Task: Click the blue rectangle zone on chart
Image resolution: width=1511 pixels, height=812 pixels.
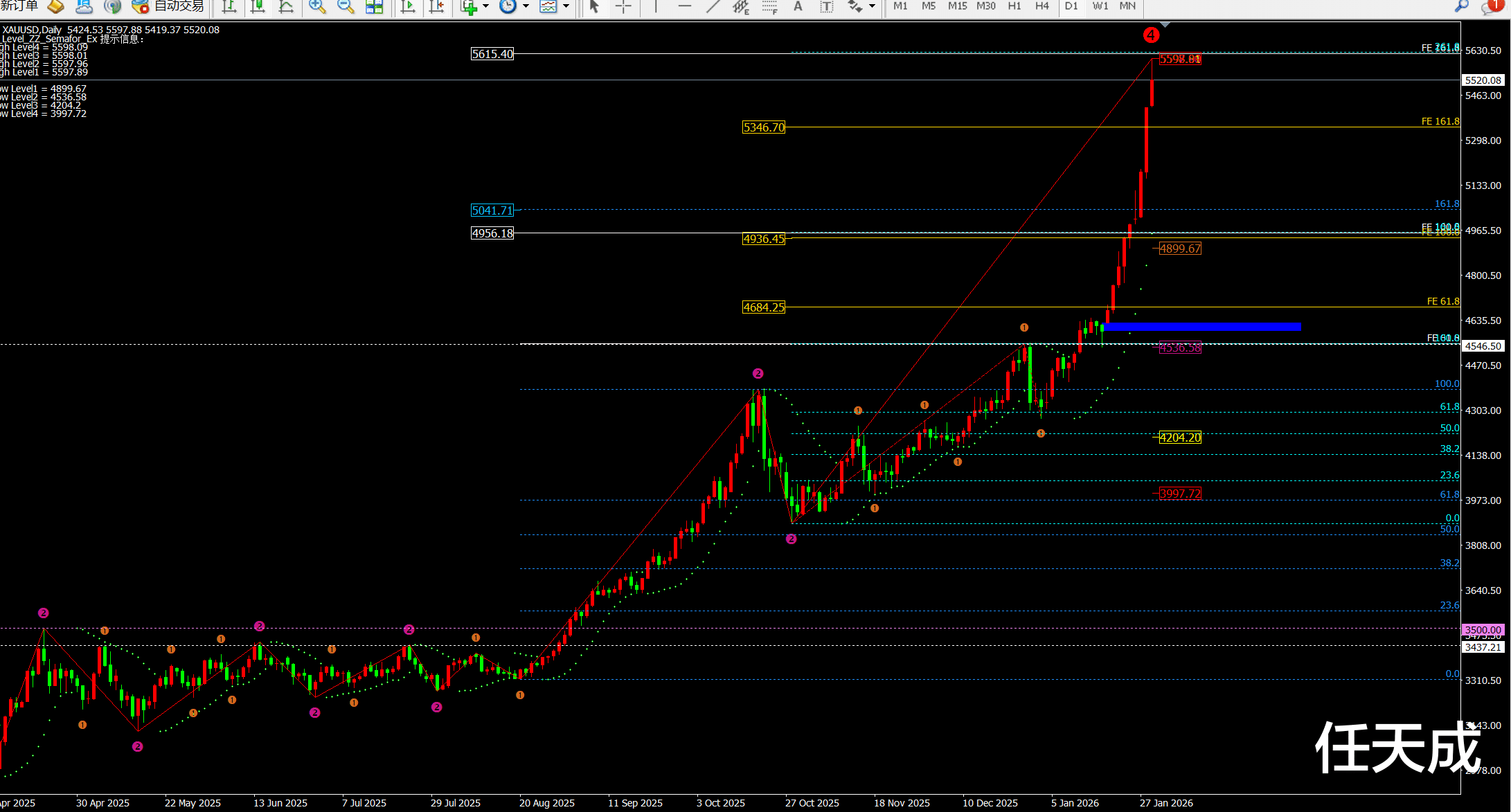Action: (1201, 326)
